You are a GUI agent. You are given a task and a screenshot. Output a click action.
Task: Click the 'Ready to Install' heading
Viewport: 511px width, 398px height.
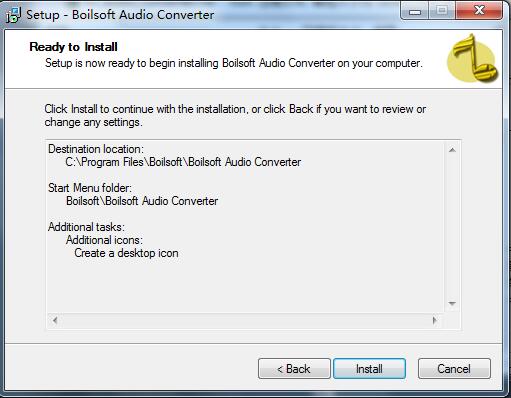point(73,47)
